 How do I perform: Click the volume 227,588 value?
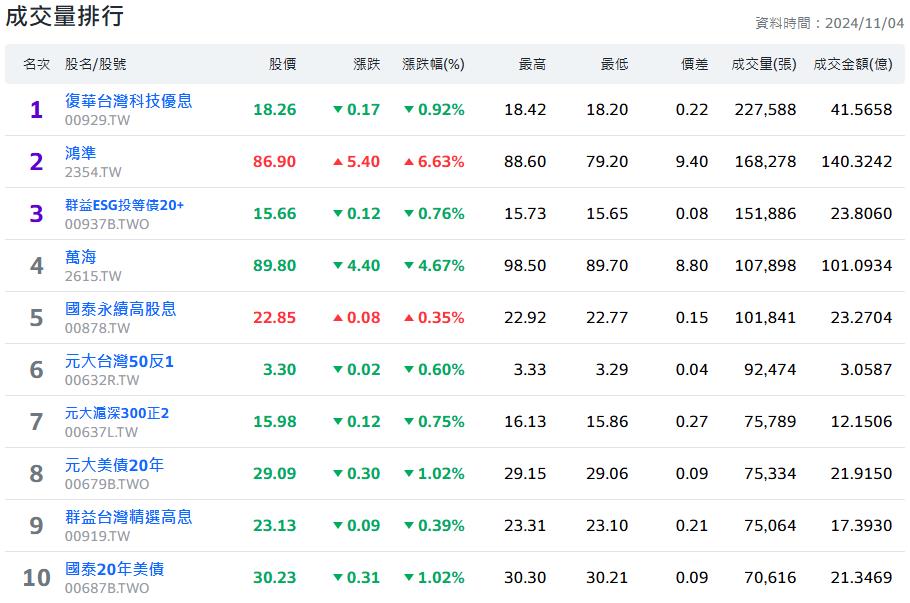765,110
